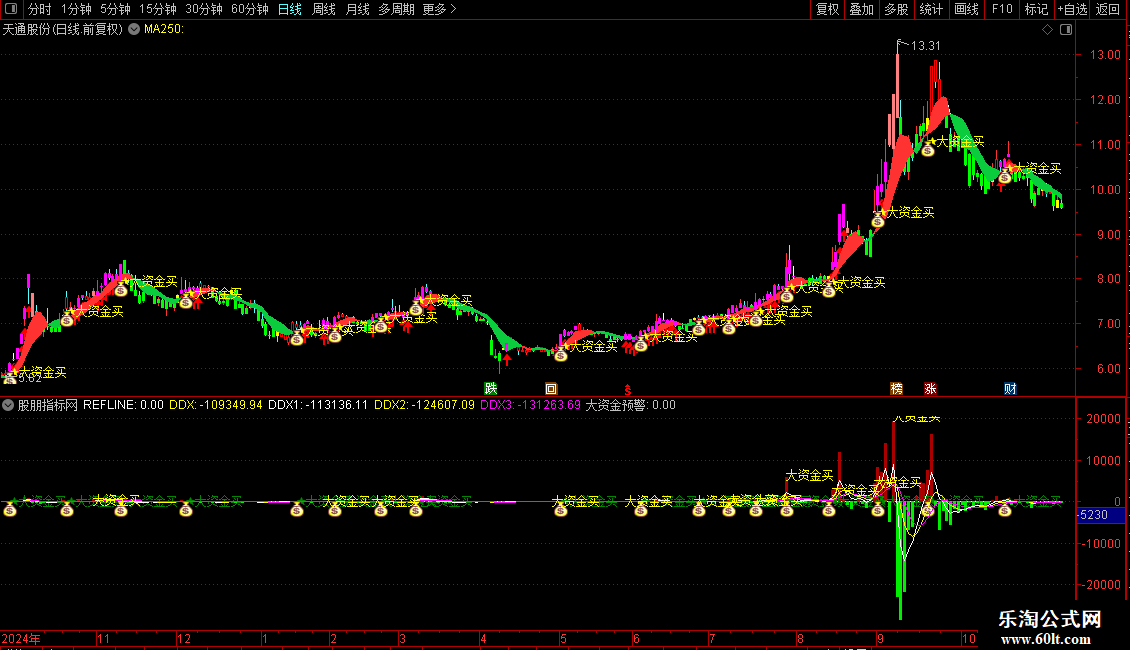
Task: Click money bag icon near 11.00 peak signal
Action: (x=928, y=149)
